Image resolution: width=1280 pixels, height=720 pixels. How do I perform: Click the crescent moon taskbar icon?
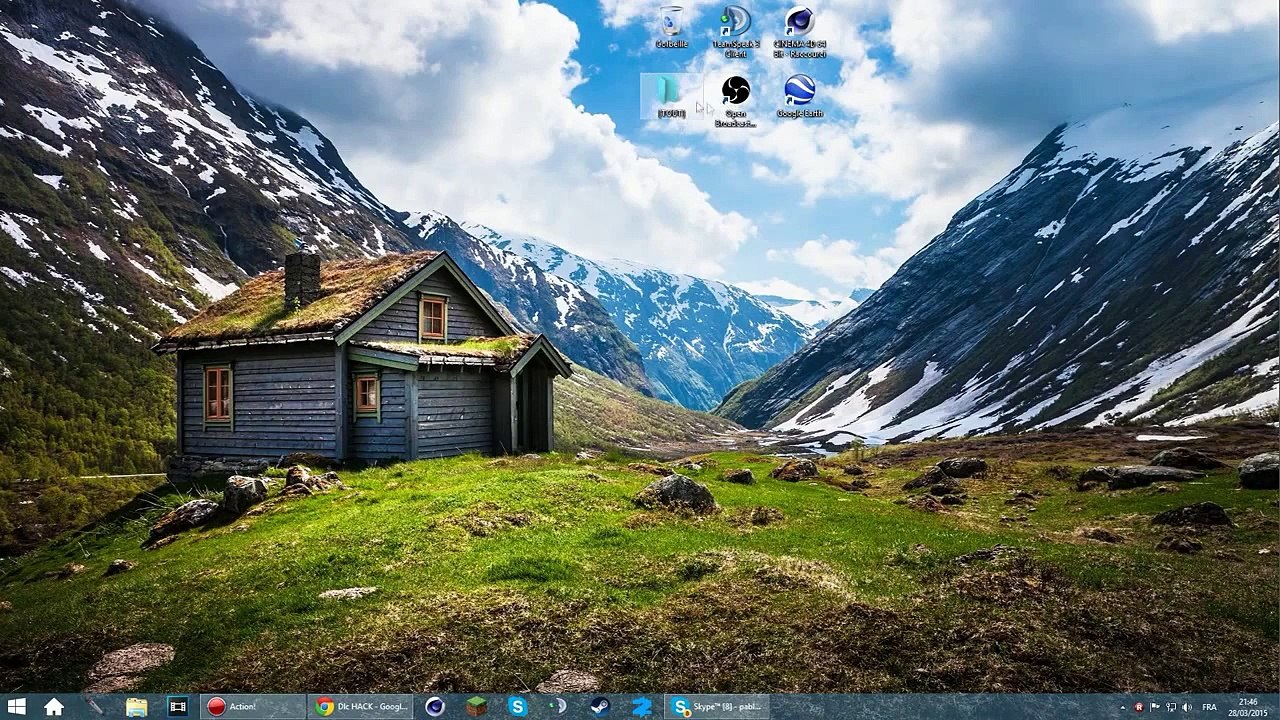pyautogui.click(x=558, y=707)
